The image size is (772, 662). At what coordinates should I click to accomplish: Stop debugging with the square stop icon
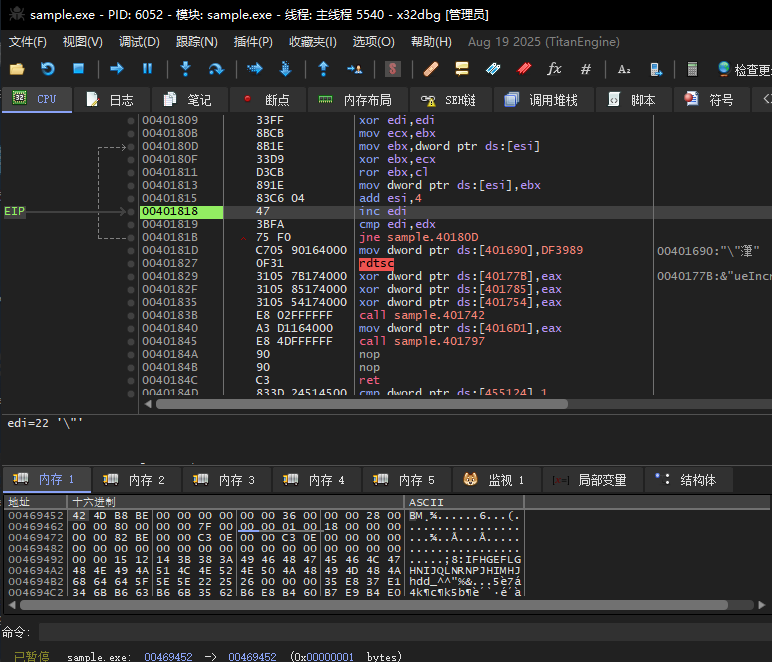pos(78,69)
